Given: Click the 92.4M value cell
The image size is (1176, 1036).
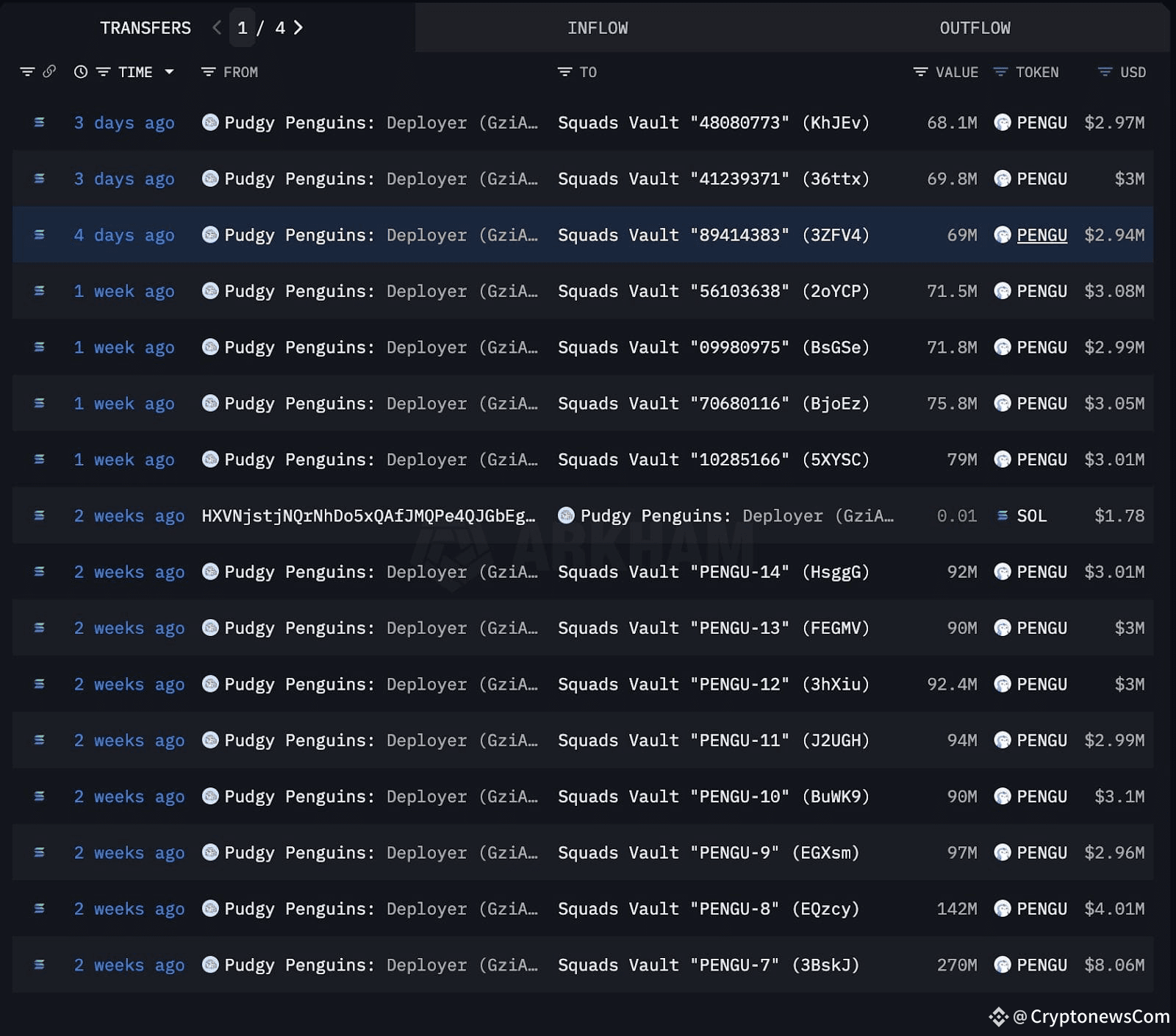Looking at the screenshot, I should (952, 685).
